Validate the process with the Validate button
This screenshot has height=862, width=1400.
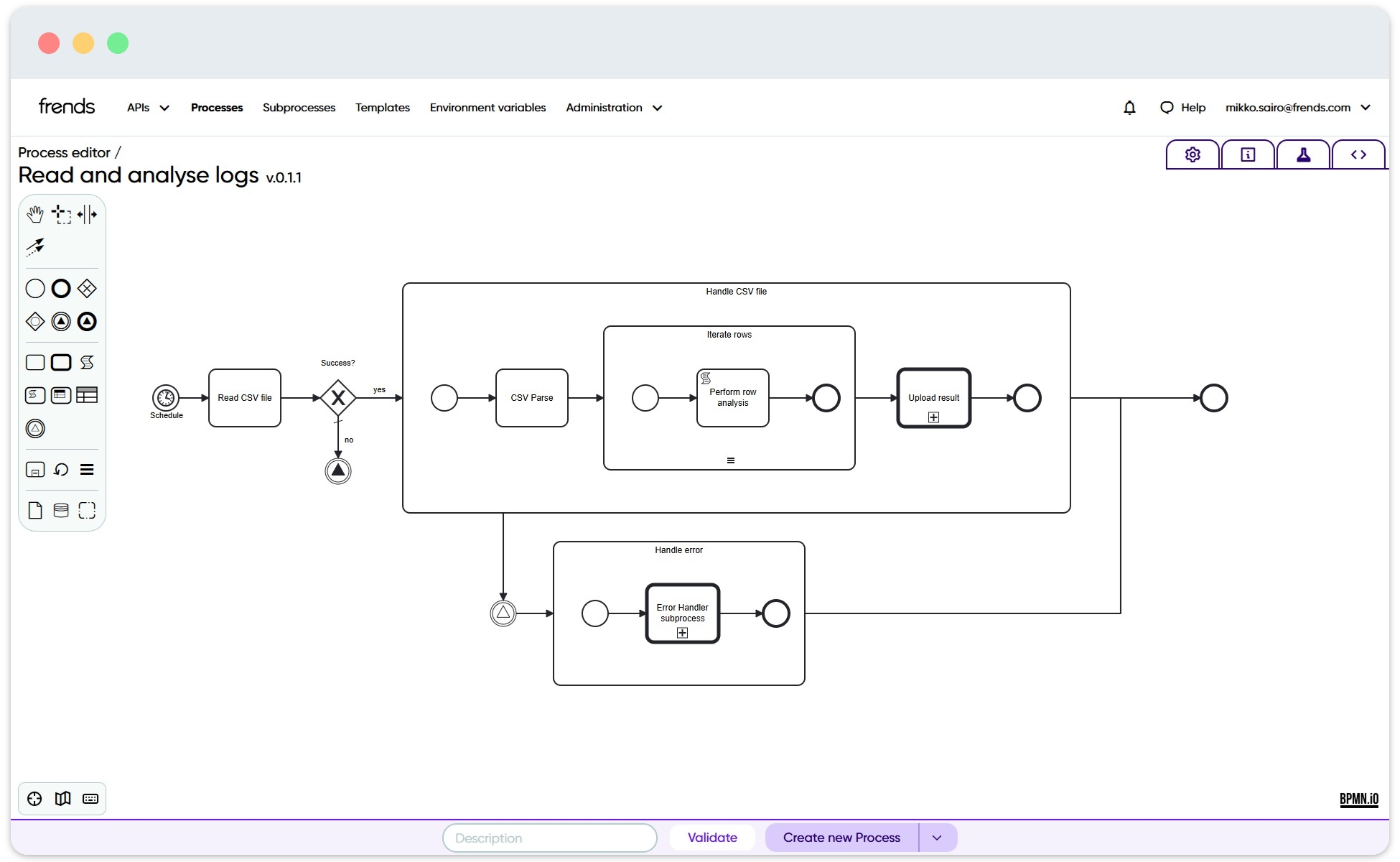point(711,837)
